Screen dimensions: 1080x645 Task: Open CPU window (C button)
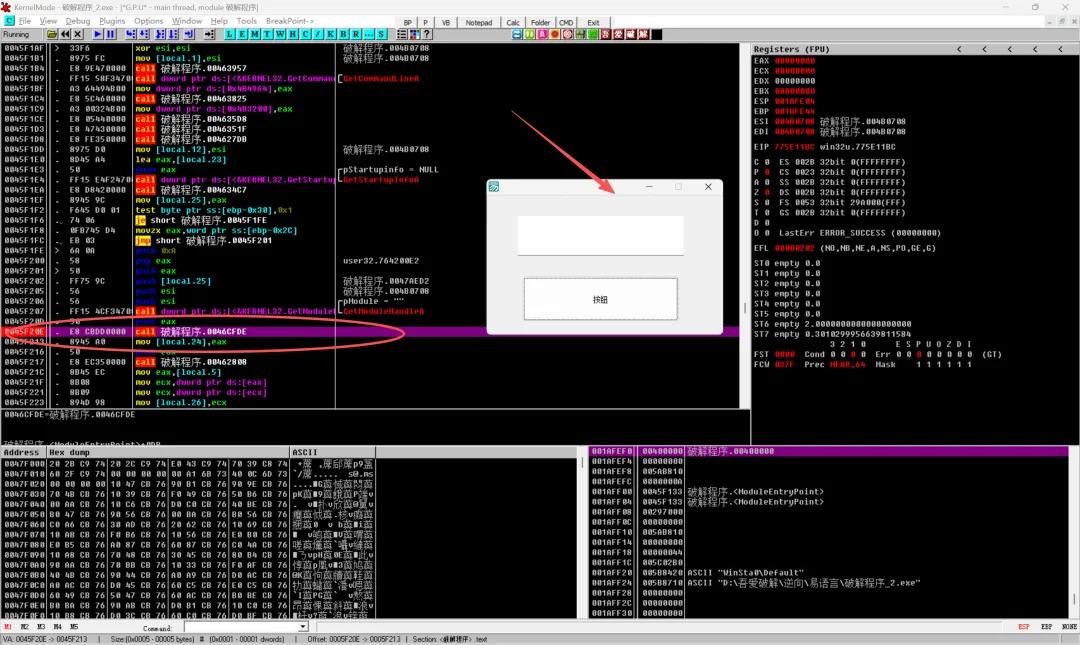305,34
